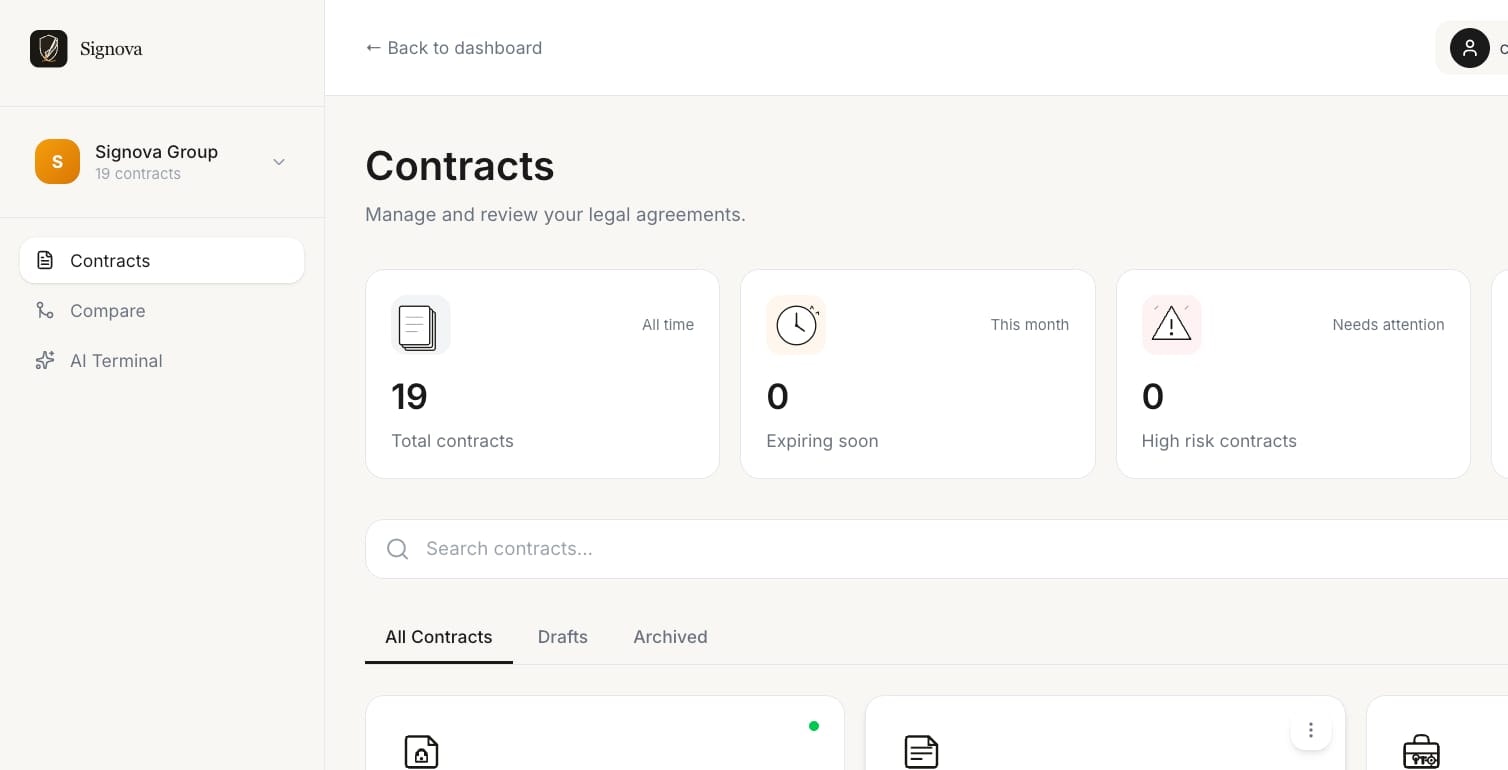Select the All Contracts tab
Screen dimensions: 1508x770
439,637
